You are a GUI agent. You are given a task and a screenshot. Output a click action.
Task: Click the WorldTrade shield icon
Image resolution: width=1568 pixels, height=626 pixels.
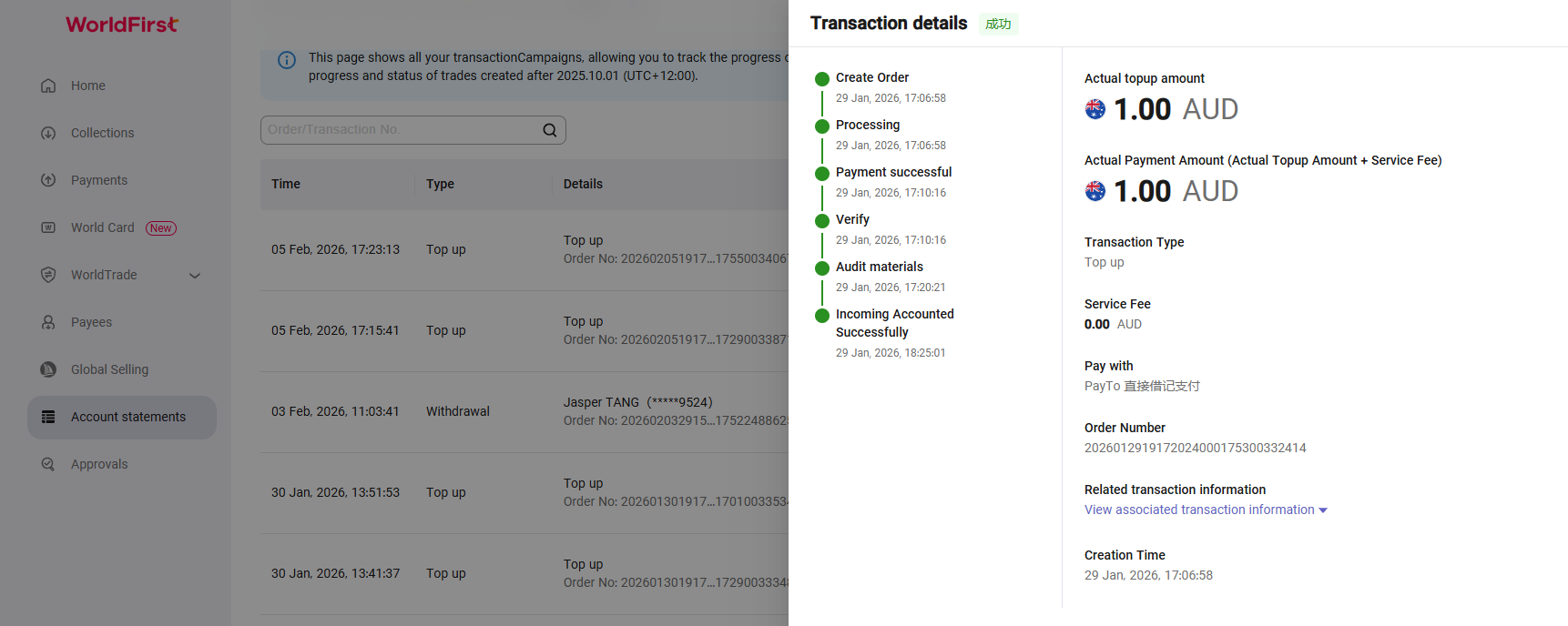48,275
